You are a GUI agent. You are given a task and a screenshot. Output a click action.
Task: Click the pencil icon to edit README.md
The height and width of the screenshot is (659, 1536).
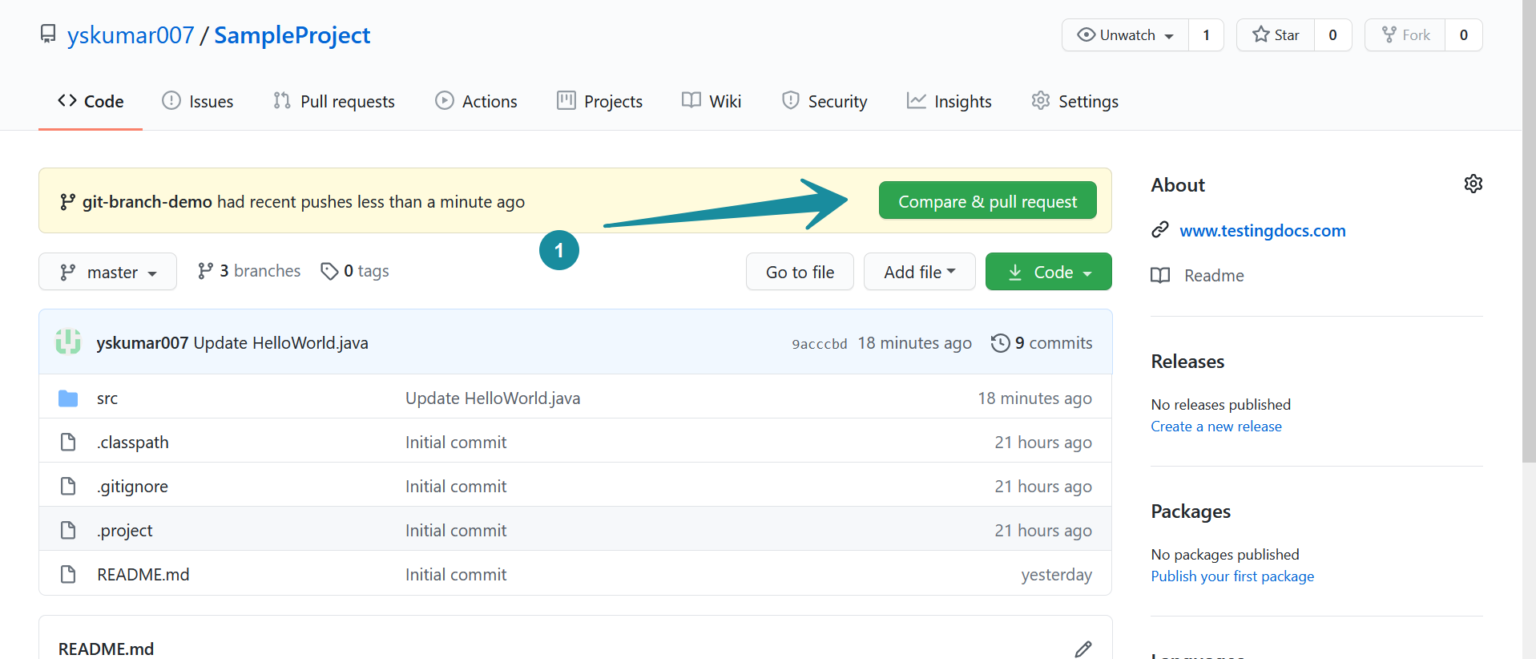[x=1084, y=648]
